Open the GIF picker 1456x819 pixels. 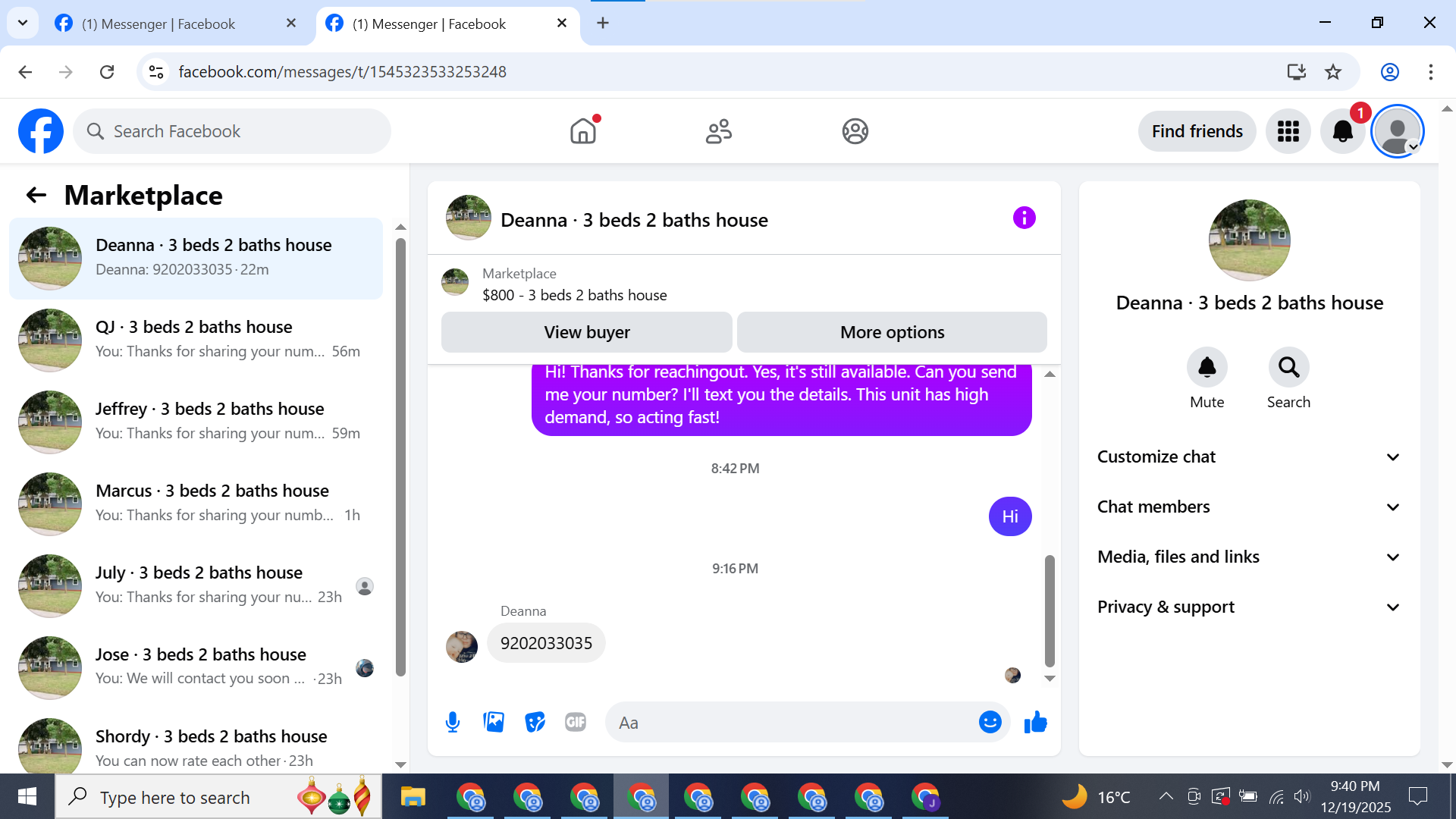(x=576, y=722)
